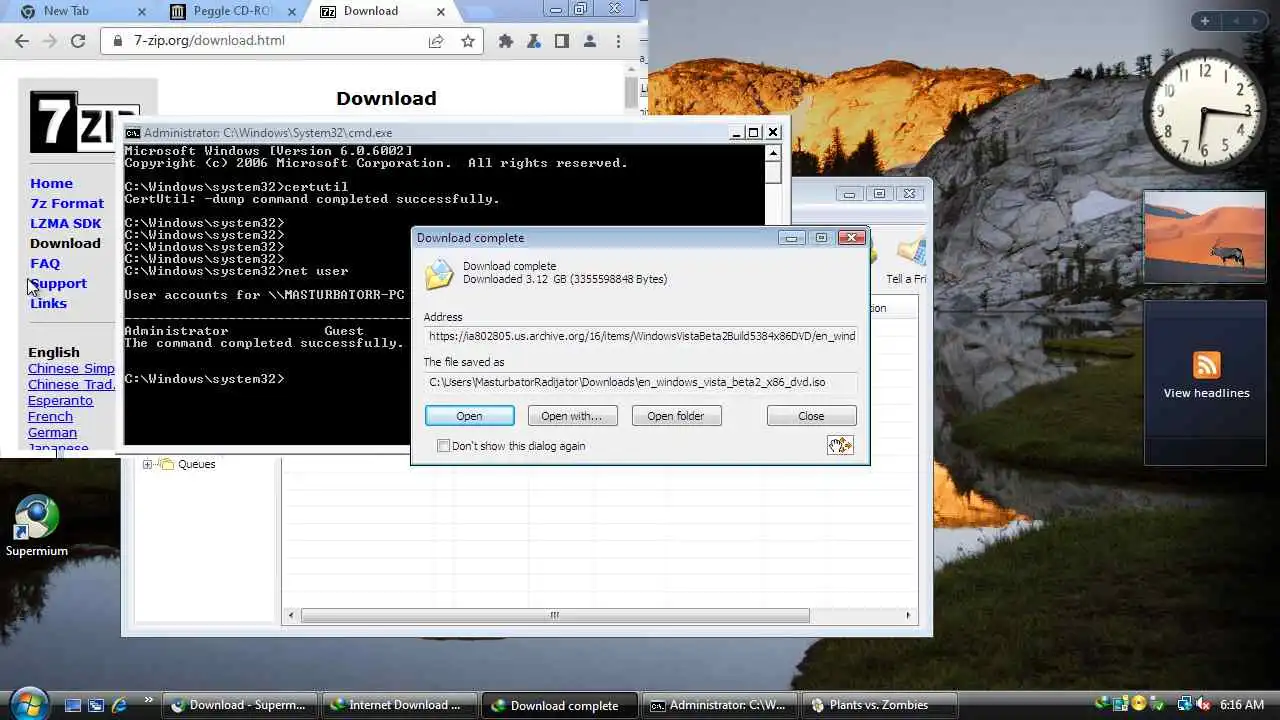Screen dimensions: 1280x720
Task: Reload the 7-zip page
Action: tap(78, 41)
